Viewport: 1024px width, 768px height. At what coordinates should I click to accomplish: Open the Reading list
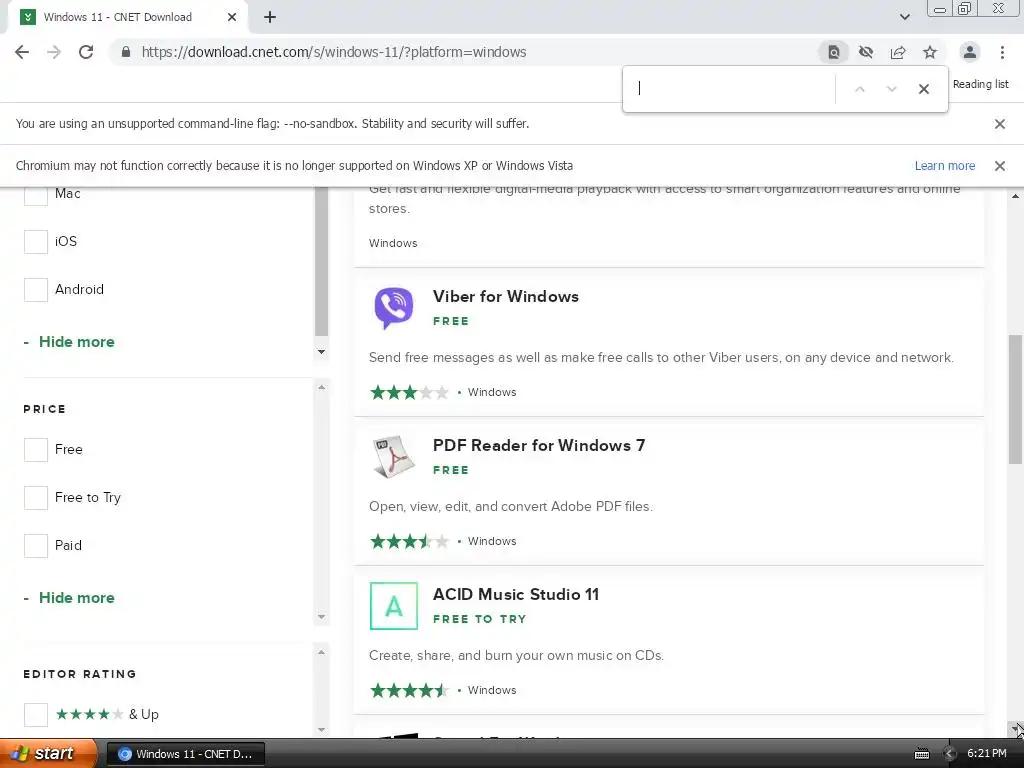[x=980, y=84]
